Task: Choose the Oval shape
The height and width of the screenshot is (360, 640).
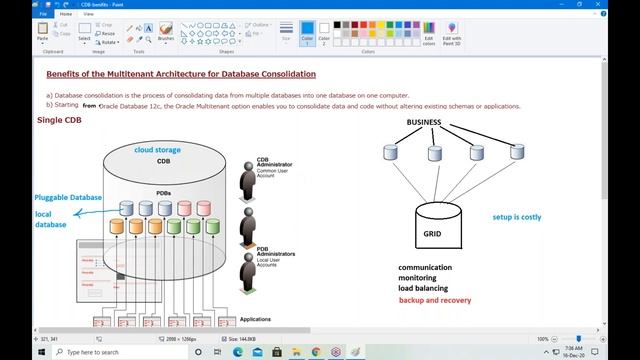Action: coord(200,25)
